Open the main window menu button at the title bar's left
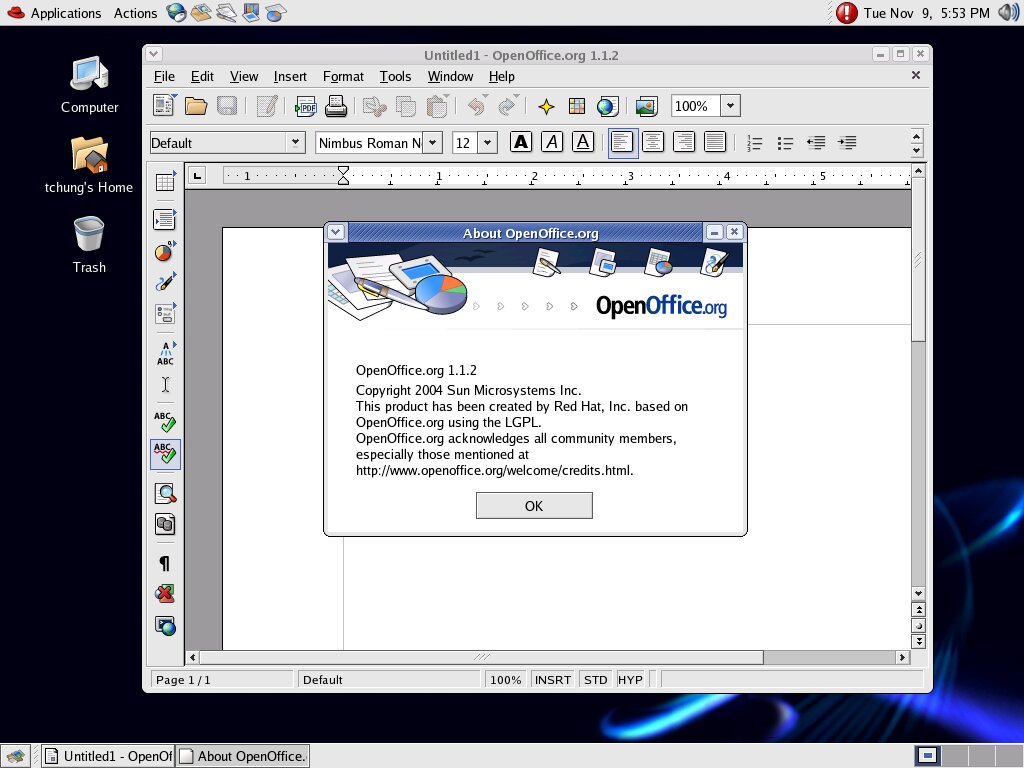 click(x=153, y=54)
